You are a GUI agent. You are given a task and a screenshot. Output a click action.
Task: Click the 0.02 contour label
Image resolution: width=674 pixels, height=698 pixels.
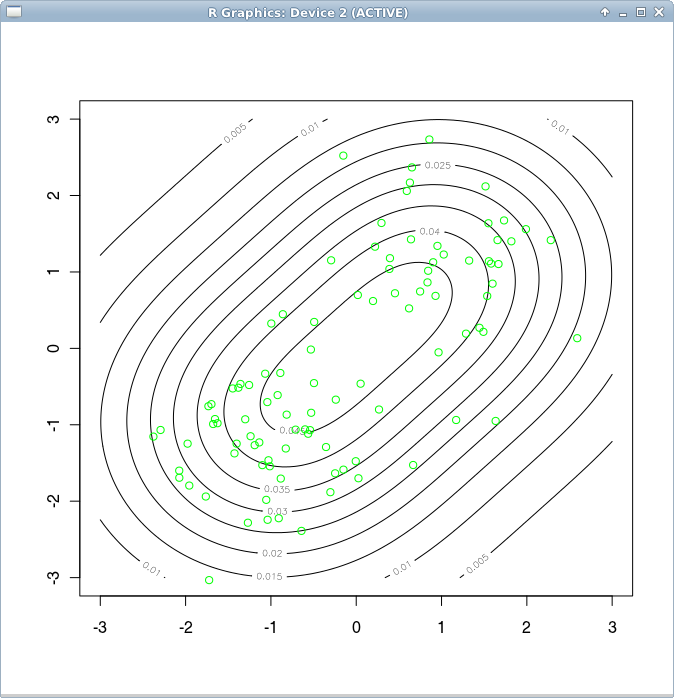tap(272, 553)
